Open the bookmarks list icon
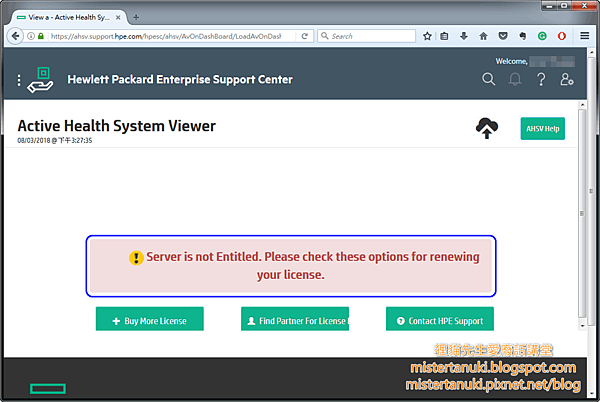The height and width of the screenshot is (402, 600). 444,36
